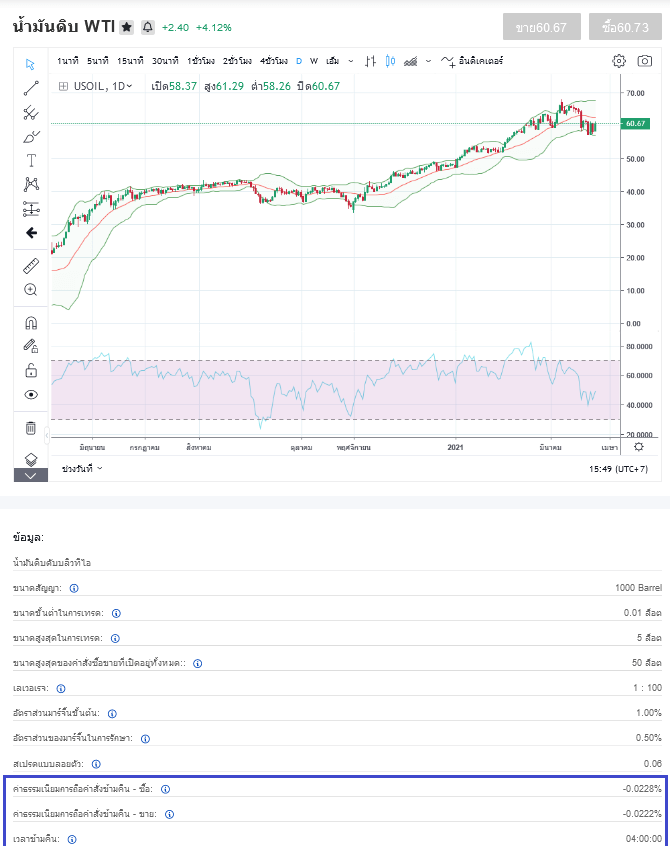
Task: Click the sell button at 60.67
Action: (x=541, y=27)
